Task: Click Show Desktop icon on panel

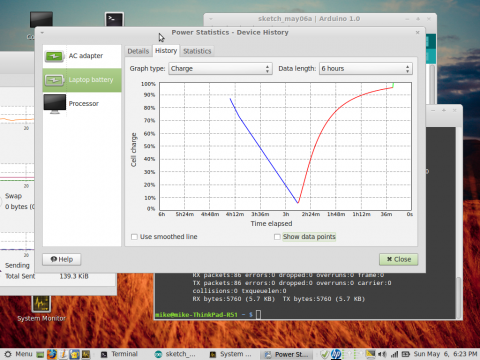Action: [40, 354]
